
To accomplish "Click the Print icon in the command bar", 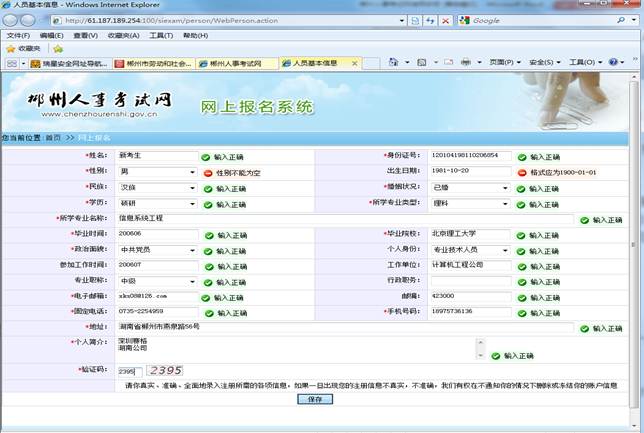I will click(x=466, y=62).
